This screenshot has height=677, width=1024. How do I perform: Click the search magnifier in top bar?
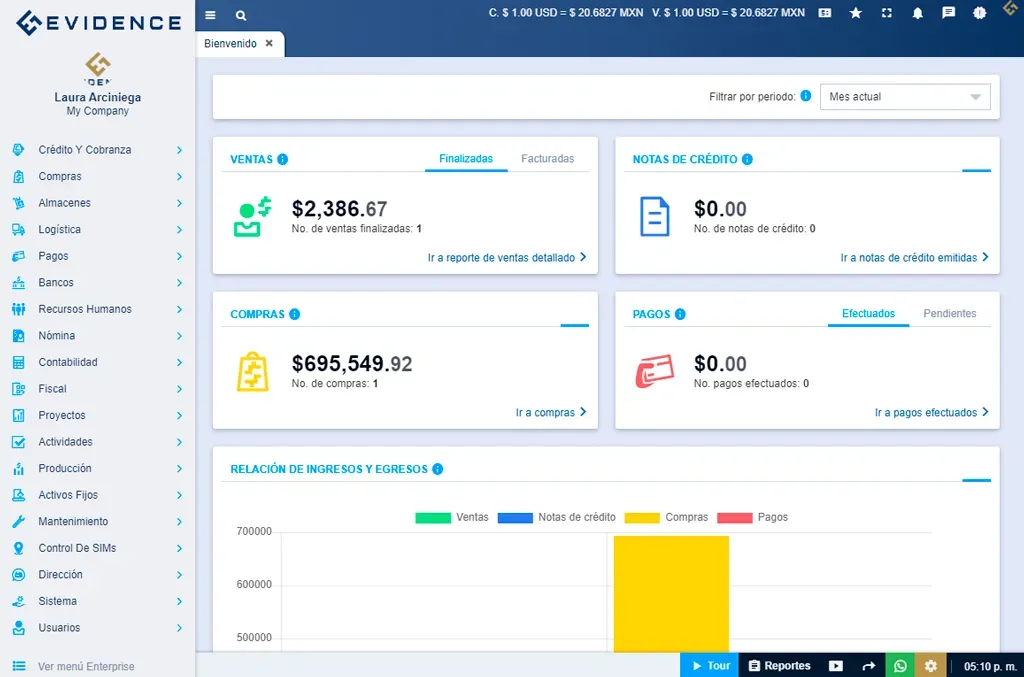[240, 15]
